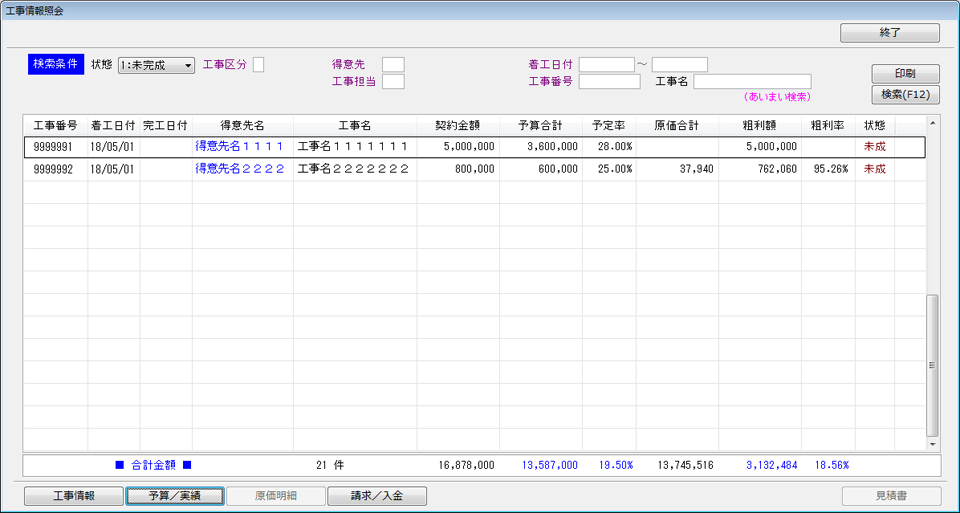This screenshot has width=960, height=513.
Task: Focus the 工事担当 code field
Action: pos(393,82)
